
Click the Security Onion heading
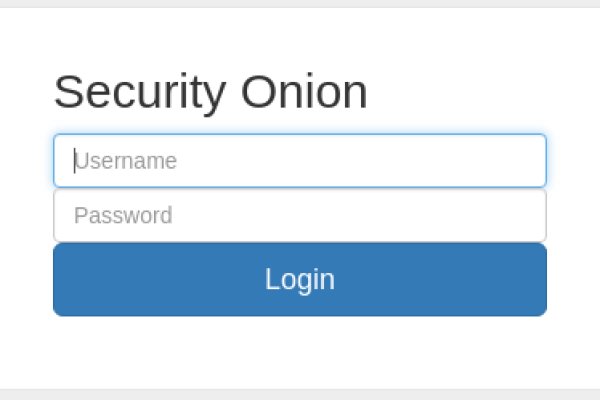click(210, 92)
